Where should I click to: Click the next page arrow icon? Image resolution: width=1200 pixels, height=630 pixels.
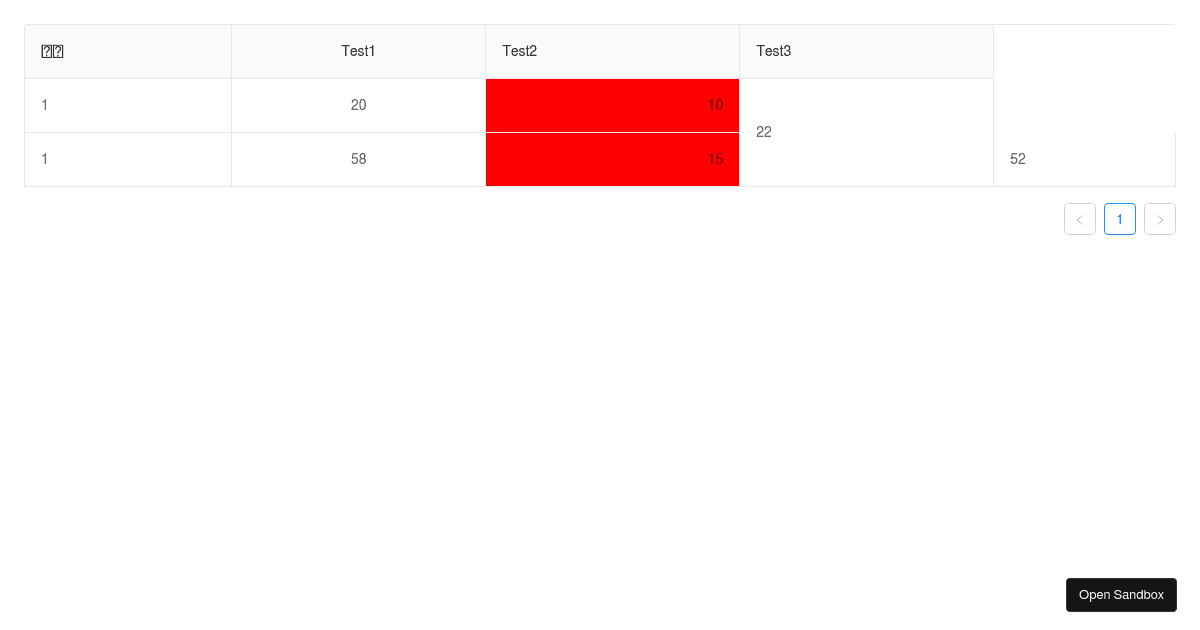(1160, 219)
